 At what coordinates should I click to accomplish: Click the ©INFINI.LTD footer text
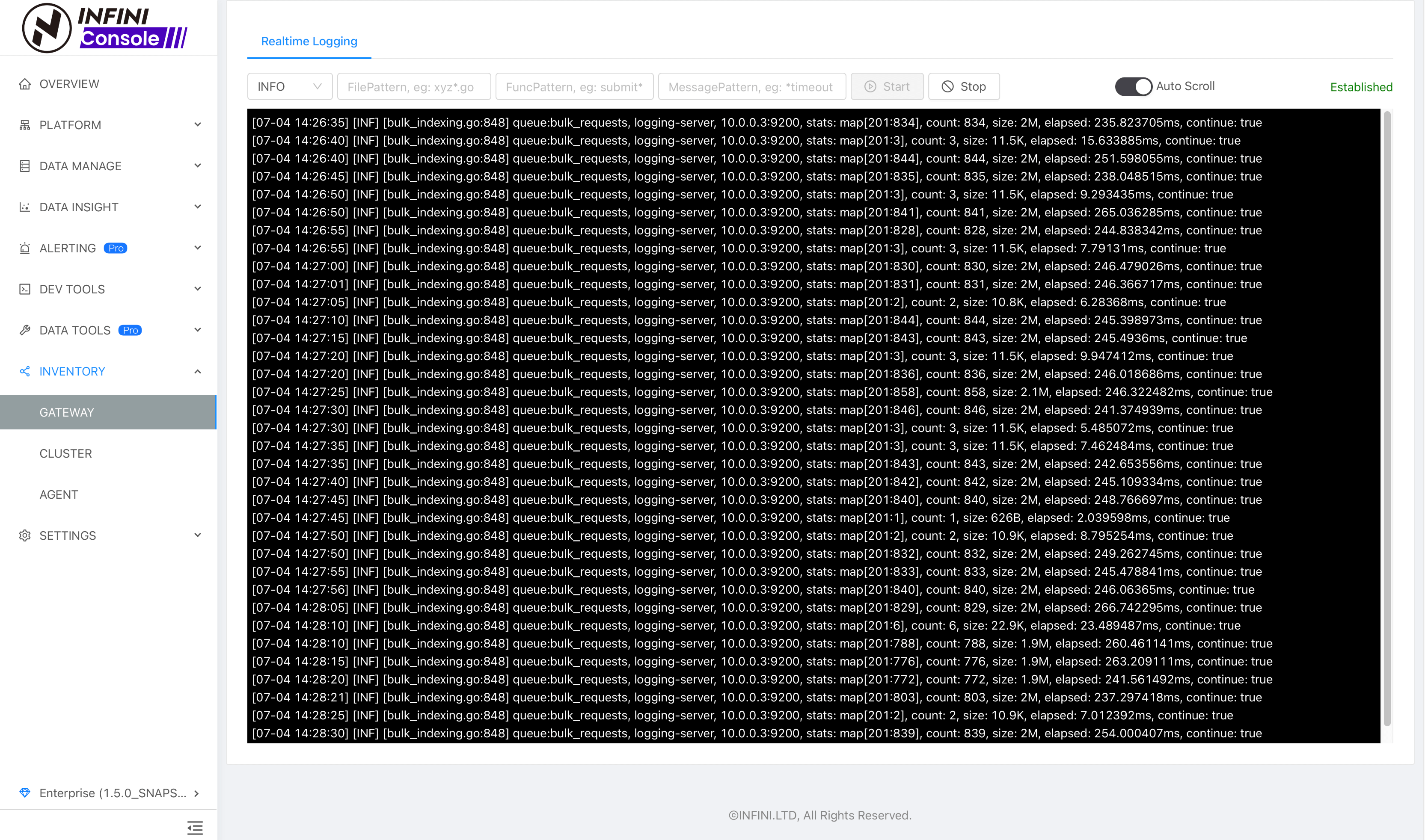coord(819,815)
